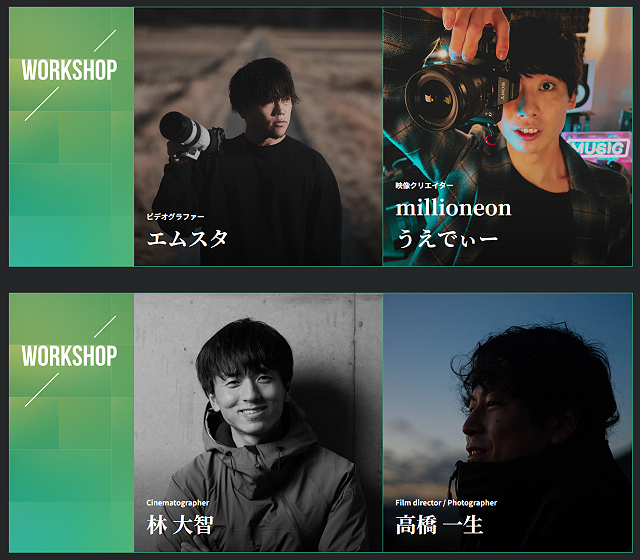Click the うえでぃー name text

click(x=447, y=238)
